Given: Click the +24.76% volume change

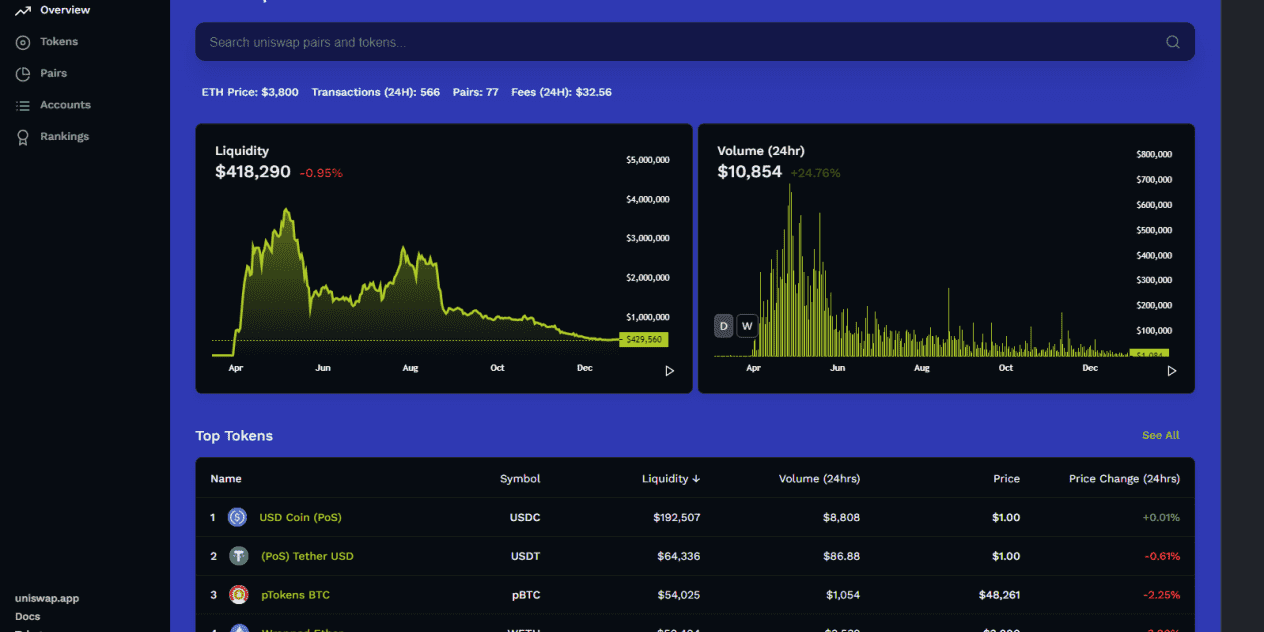Looking at the screenshot, I should pos(816,173).
